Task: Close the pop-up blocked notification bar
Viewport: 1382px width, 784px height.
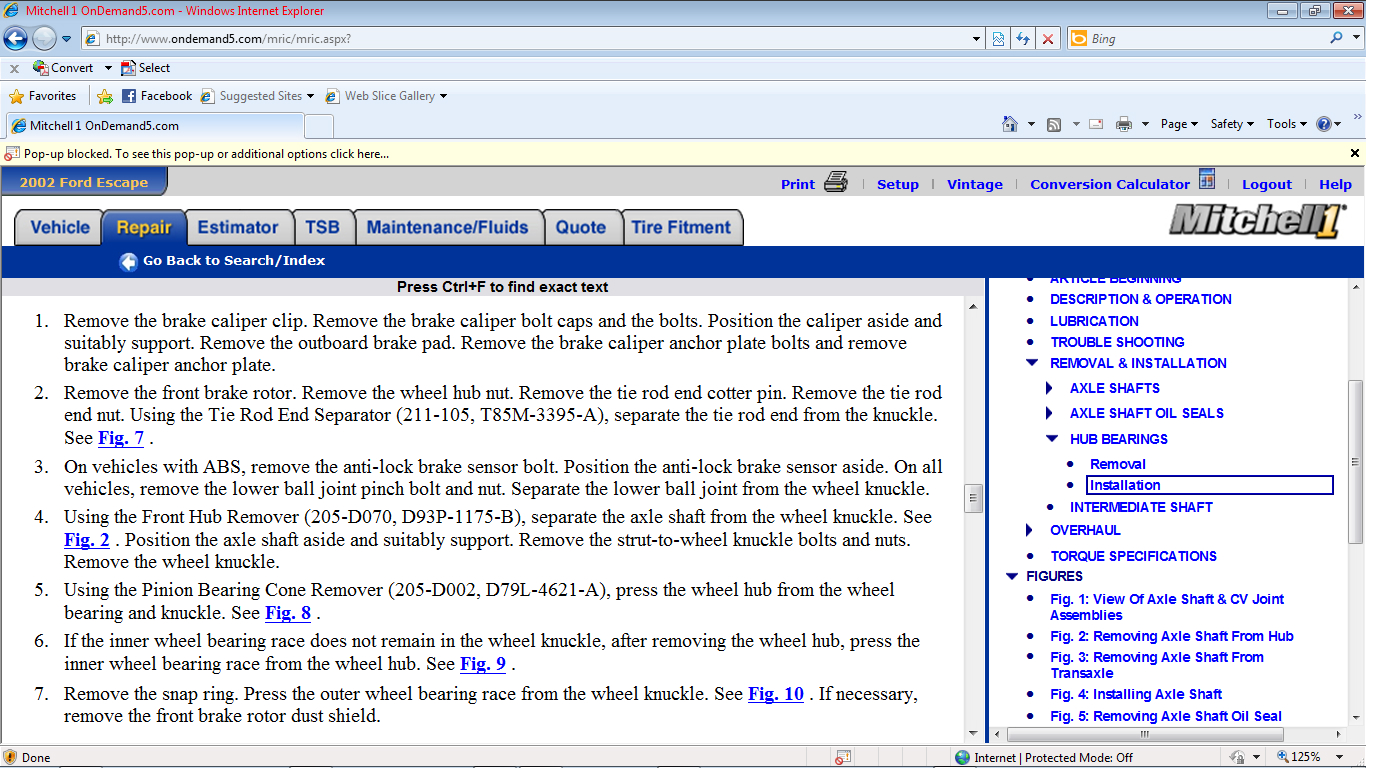Action: [1355, 153]
